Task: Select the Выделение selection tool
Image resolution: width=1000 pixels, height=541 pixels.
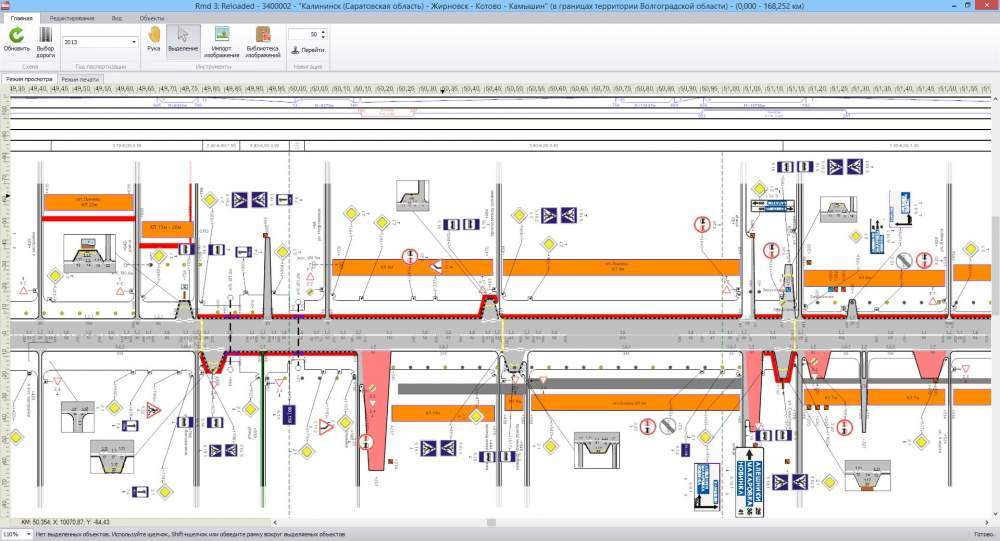Action: 183,36
